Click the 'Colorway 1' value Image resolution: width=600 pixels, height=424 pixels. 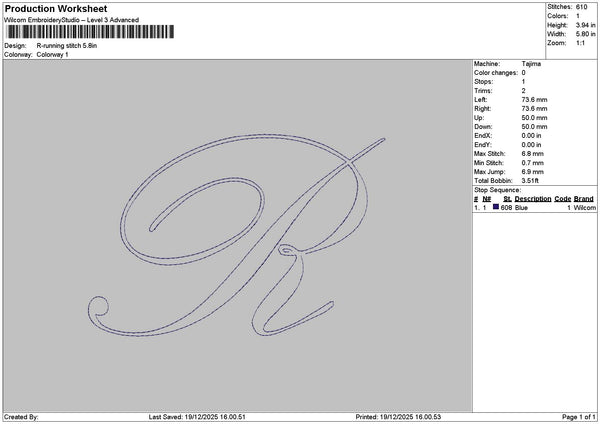[52, 55]
